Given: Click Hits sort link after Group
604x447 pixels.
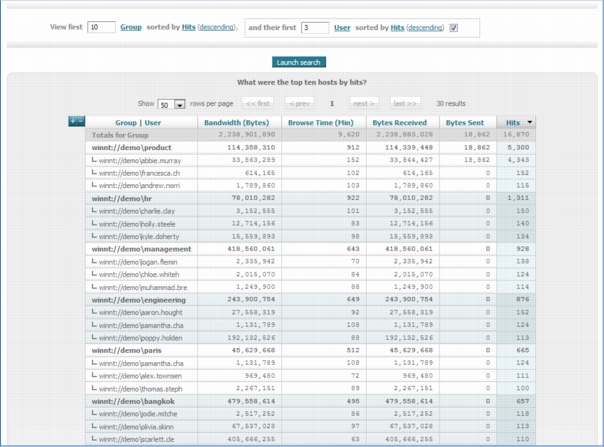Looking at the screenshot, I should [188, 27].
